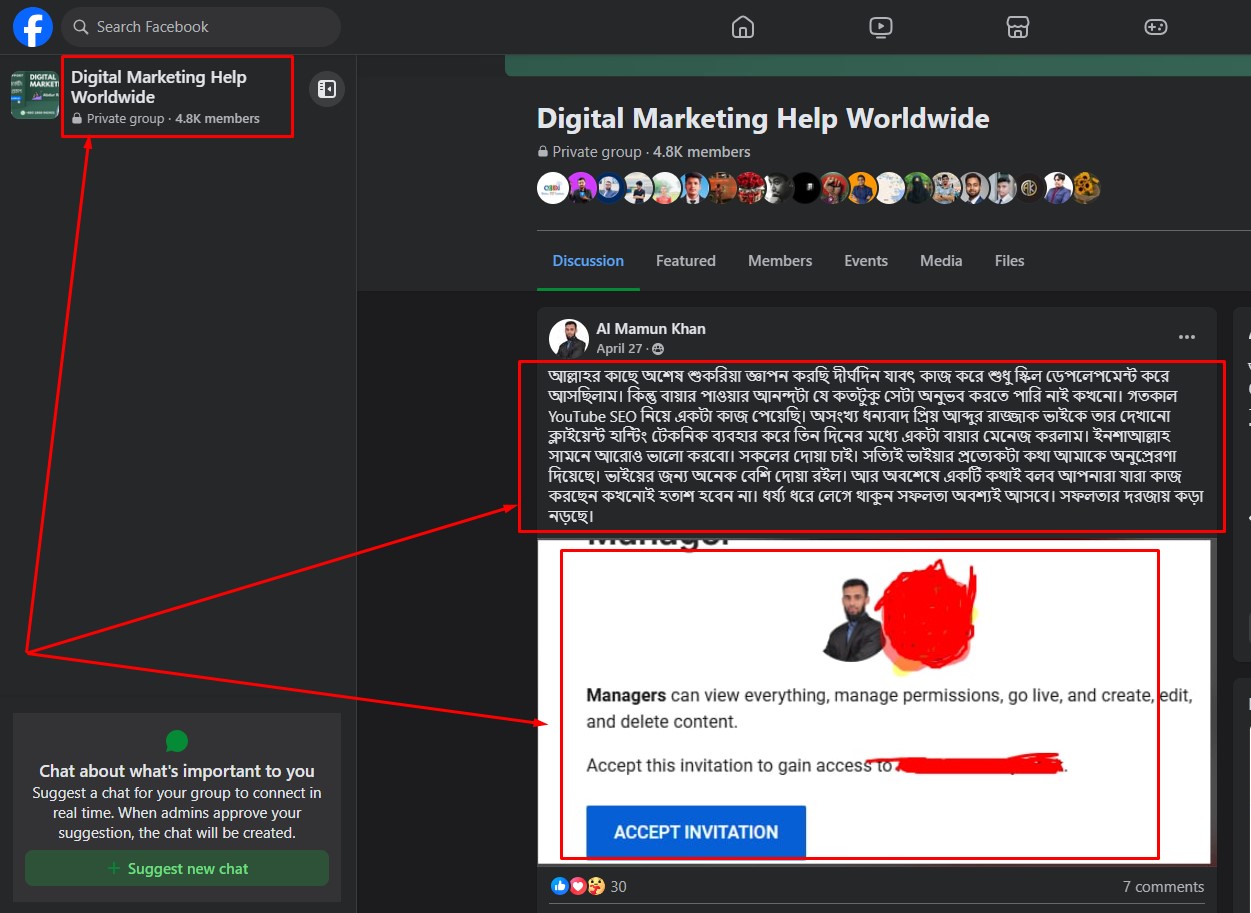Click the last member avatar in row
The height and width of the screenshot is (913, 1251).
coord(1086,188)
